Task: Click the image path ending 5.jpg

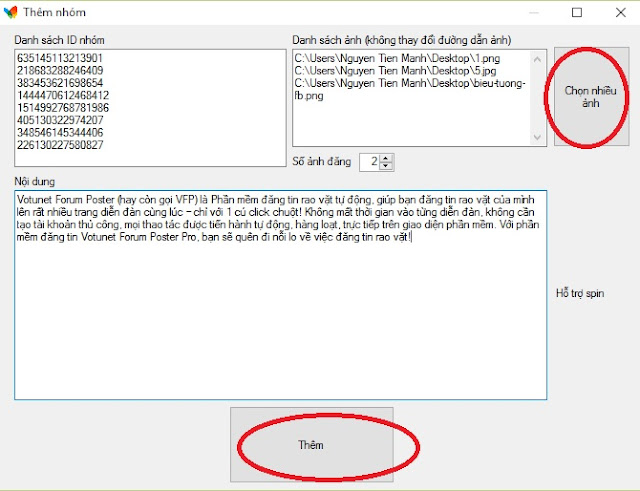Action: coord(396,71)
